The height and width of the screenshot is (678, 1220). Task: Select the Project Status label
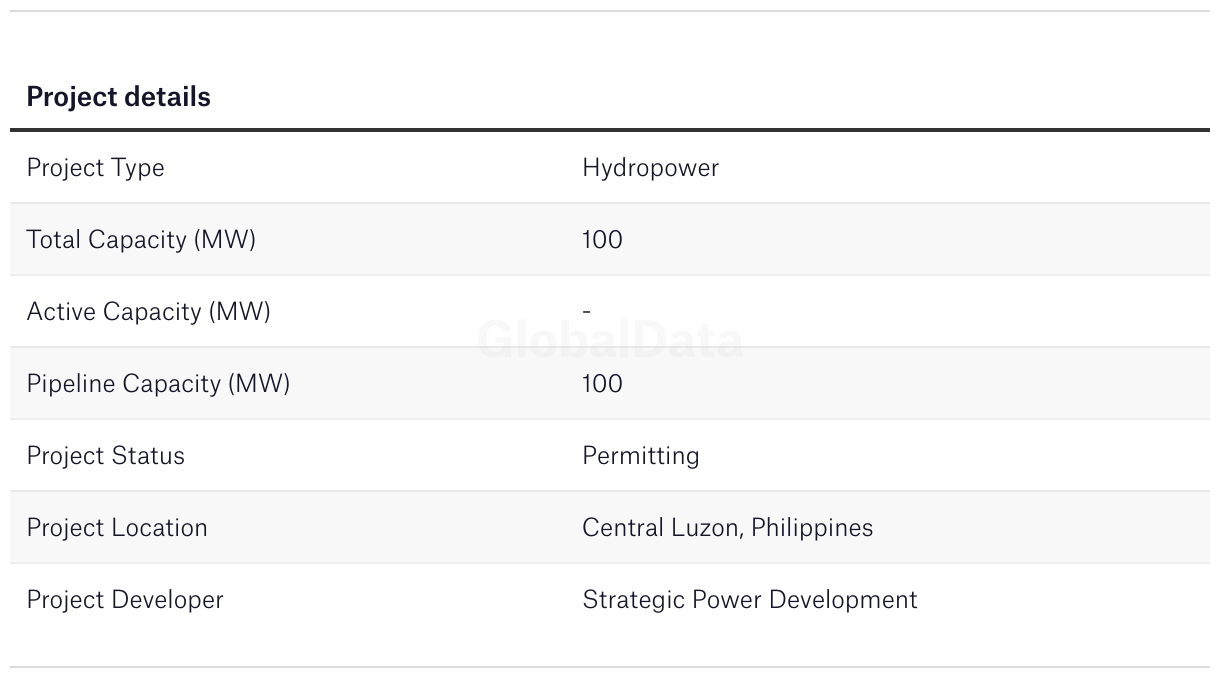pos(105,456)
